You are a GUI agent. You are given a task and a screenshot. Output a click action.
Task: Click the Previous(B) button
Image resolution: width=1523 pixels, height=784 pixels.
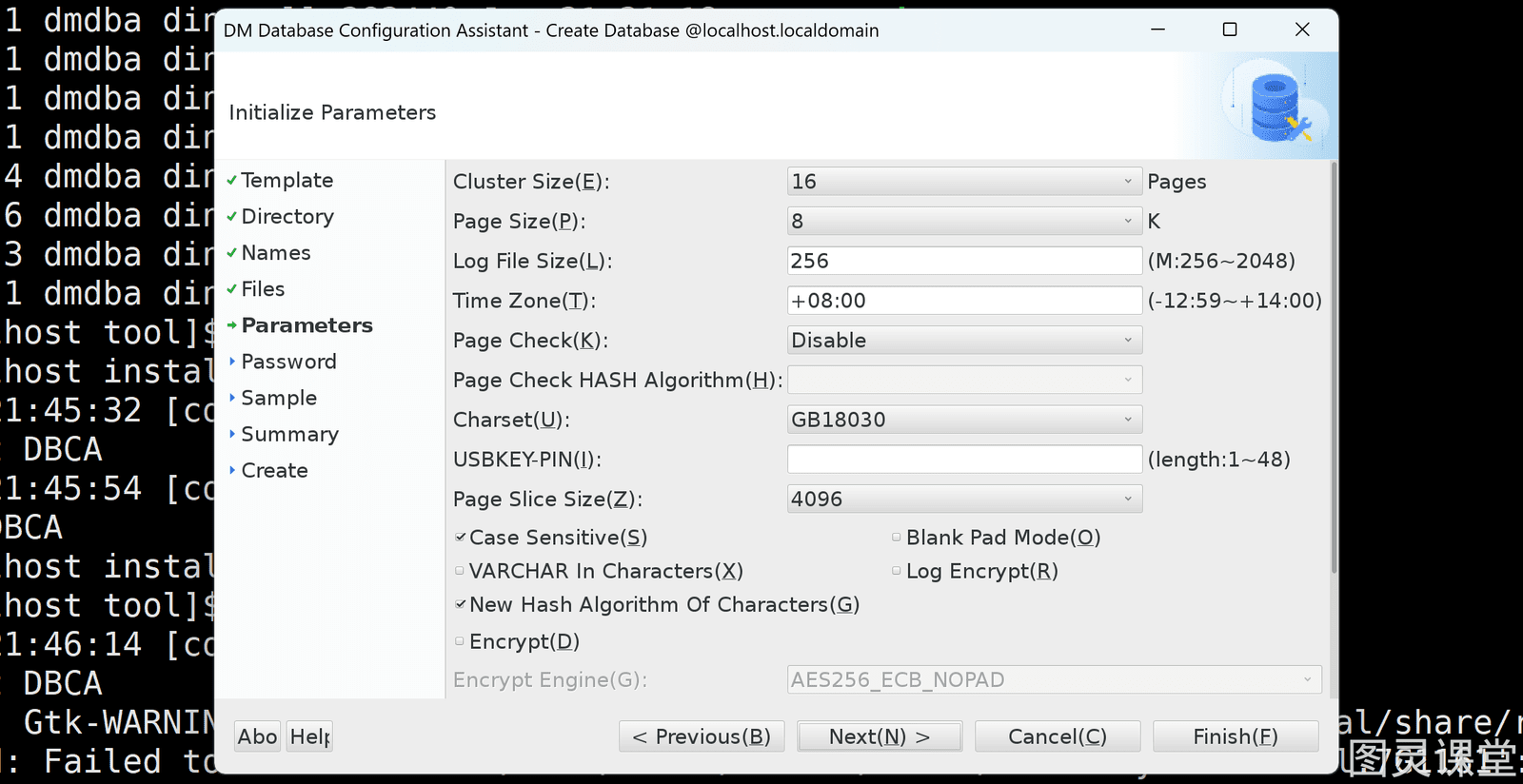[x=702, y=736]
